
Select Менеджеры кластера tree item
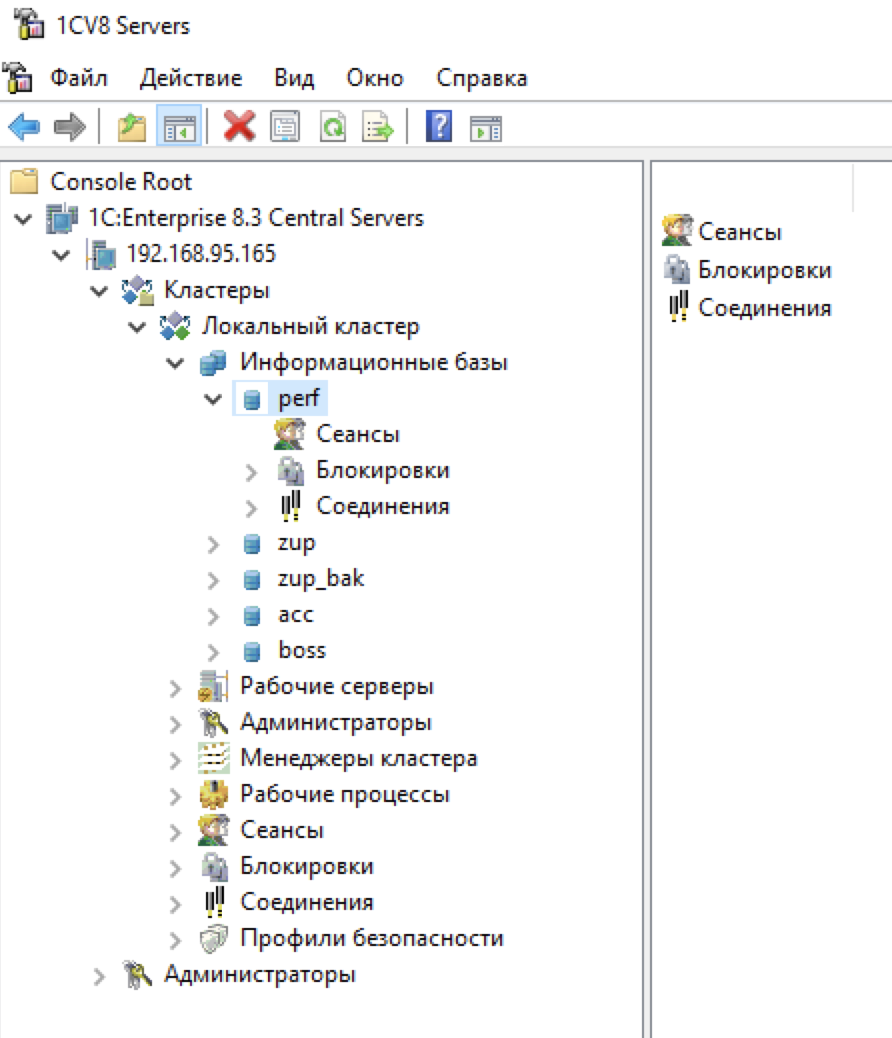359,758
